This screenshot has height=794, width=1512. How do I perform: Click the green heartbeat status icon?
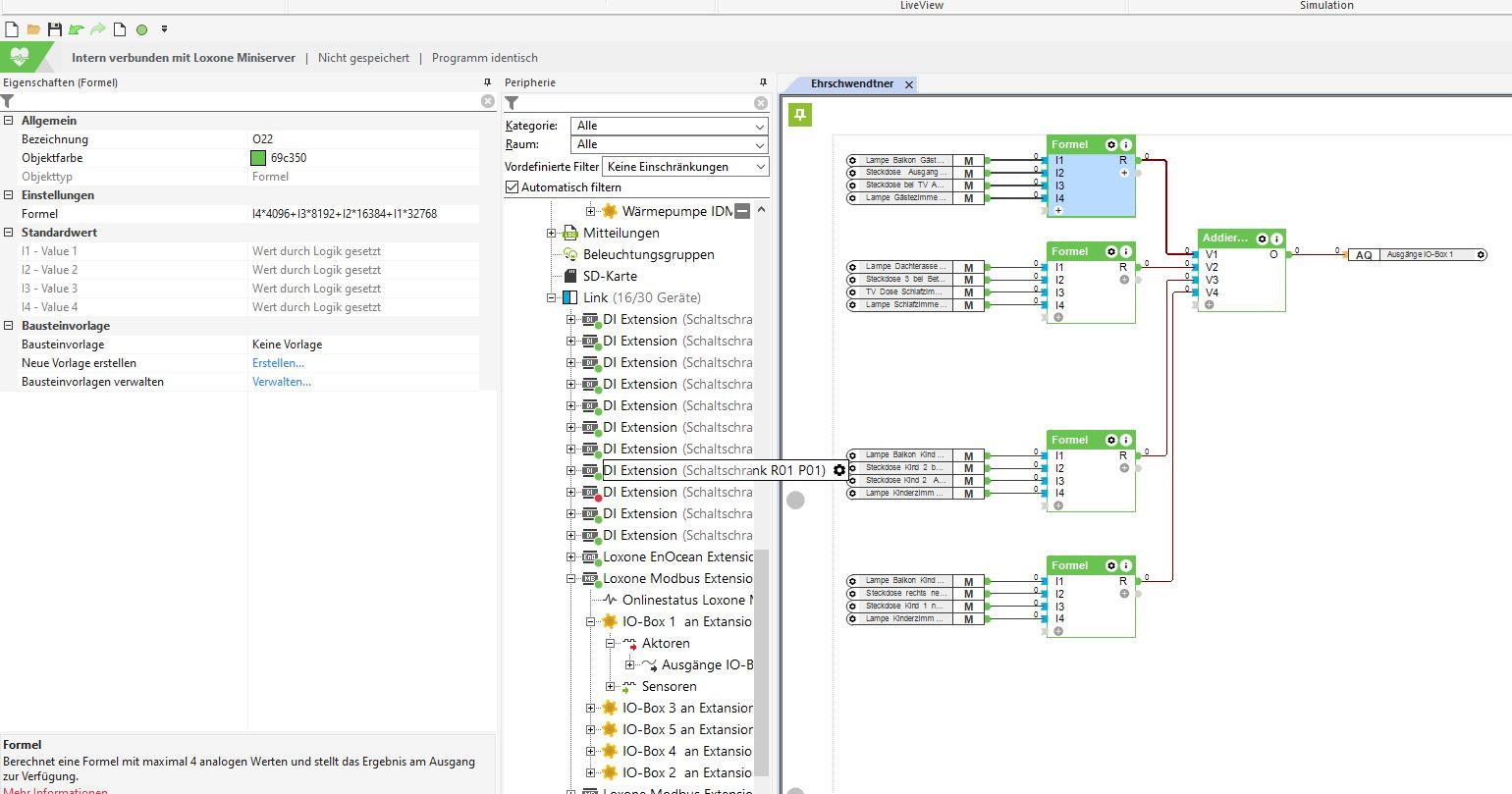[x=20, y=57]
